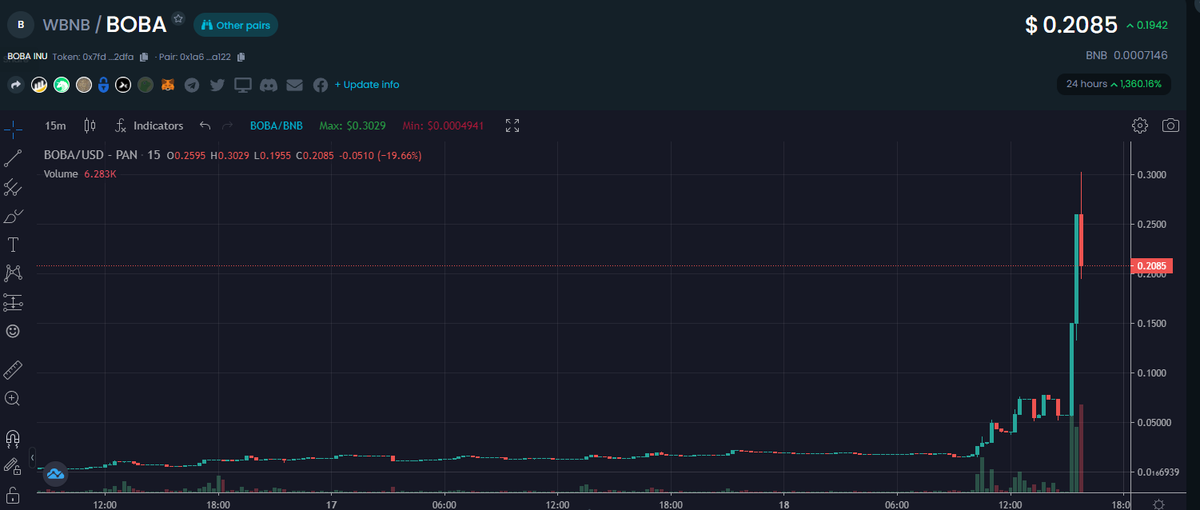Open the website monitor icon

coord(242,85)
